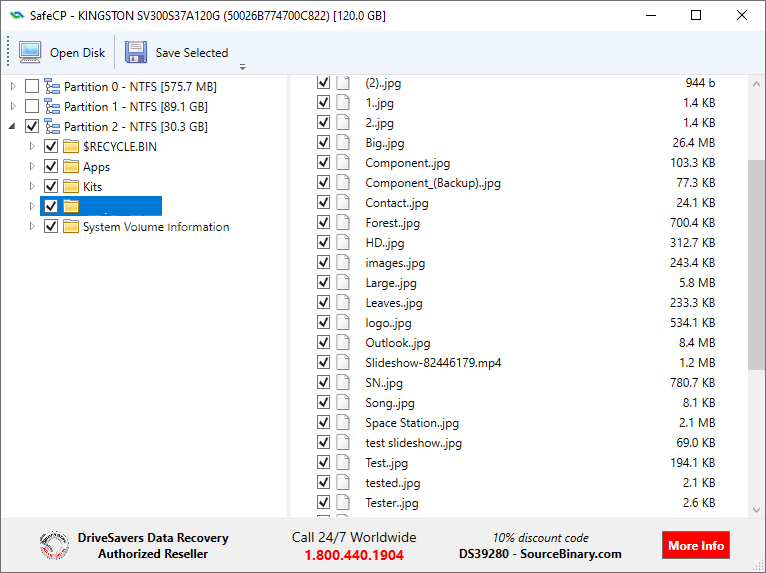Click the file icon next to Outlook..jpg
The width and height of the screenshot is (766, 573).
pos(343,342)
